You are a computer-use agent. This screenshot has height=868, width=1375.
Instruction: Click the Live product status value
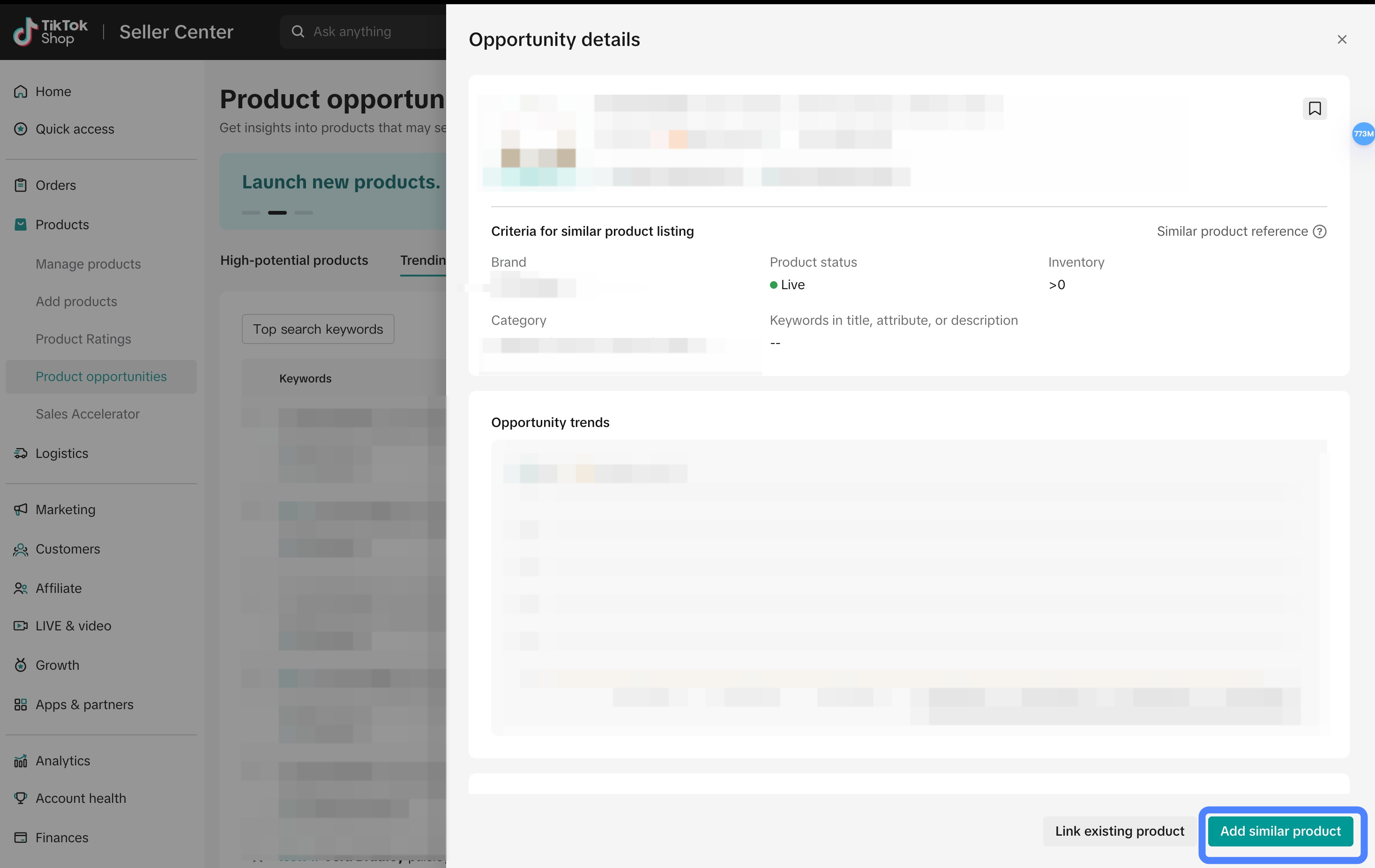coord(787,285)
